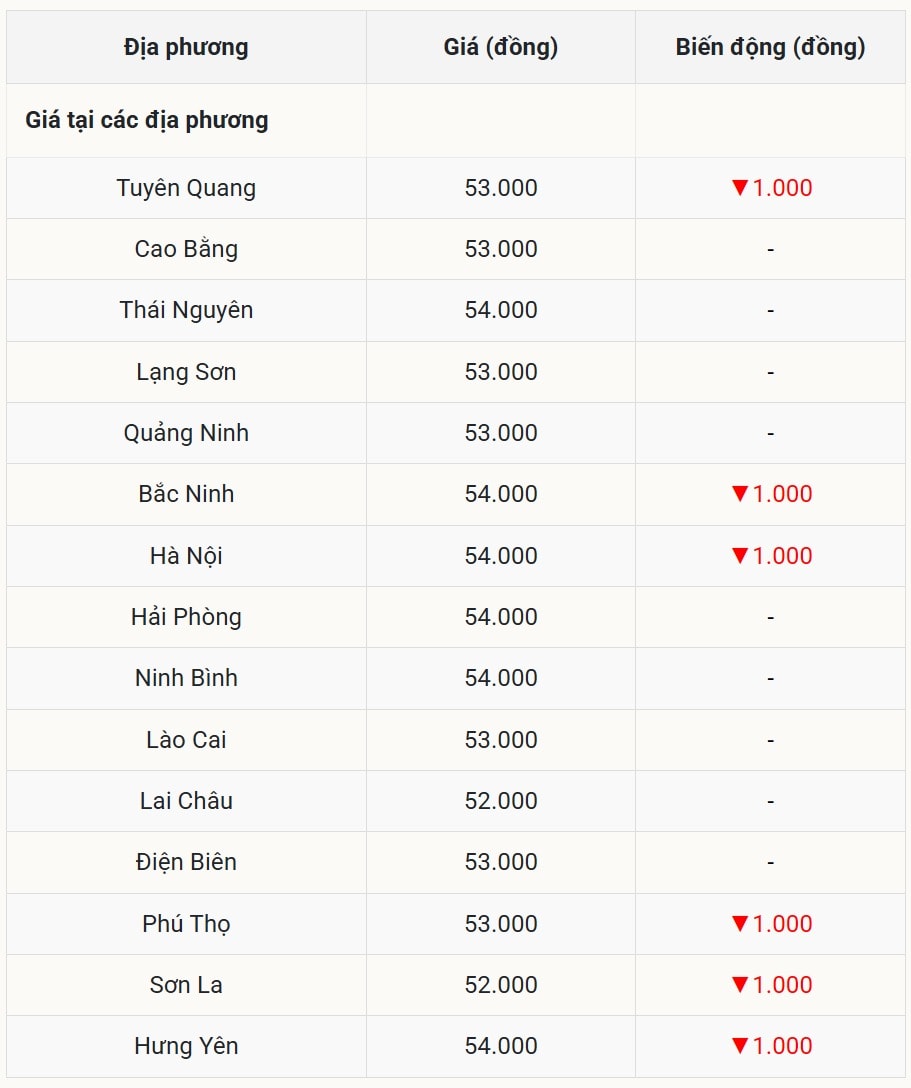
Task: Click the Lào Cai province name
Action: [x=186, y=740]
